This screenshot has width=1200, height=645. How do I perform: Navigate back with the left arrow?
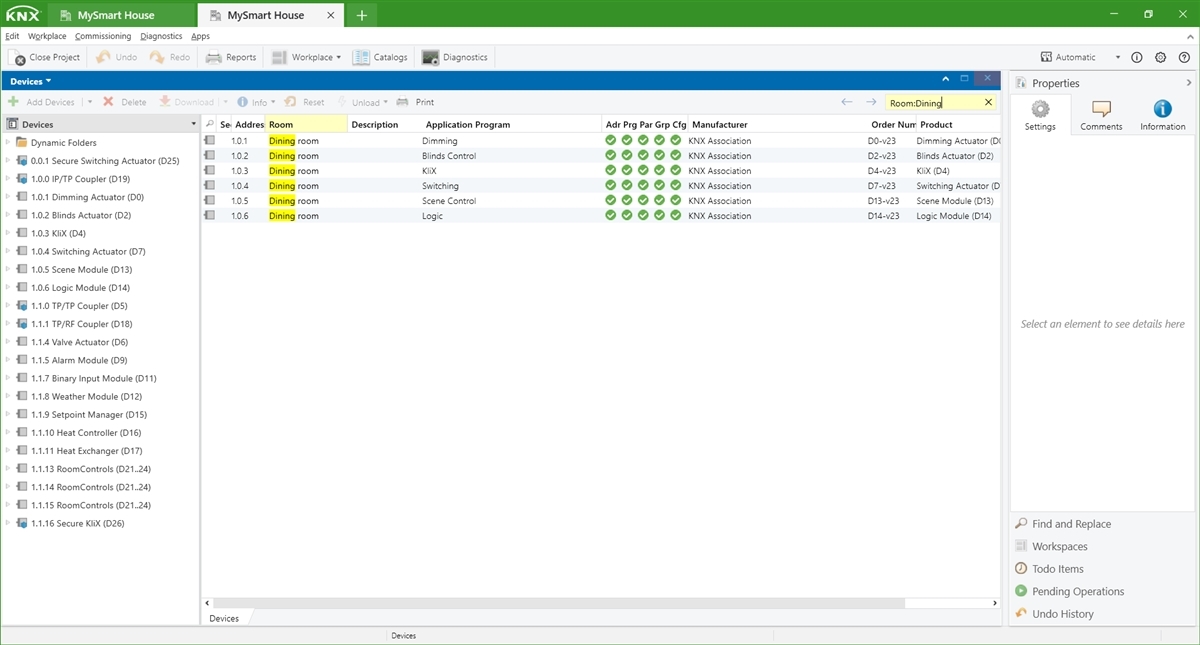pos(847,102)
